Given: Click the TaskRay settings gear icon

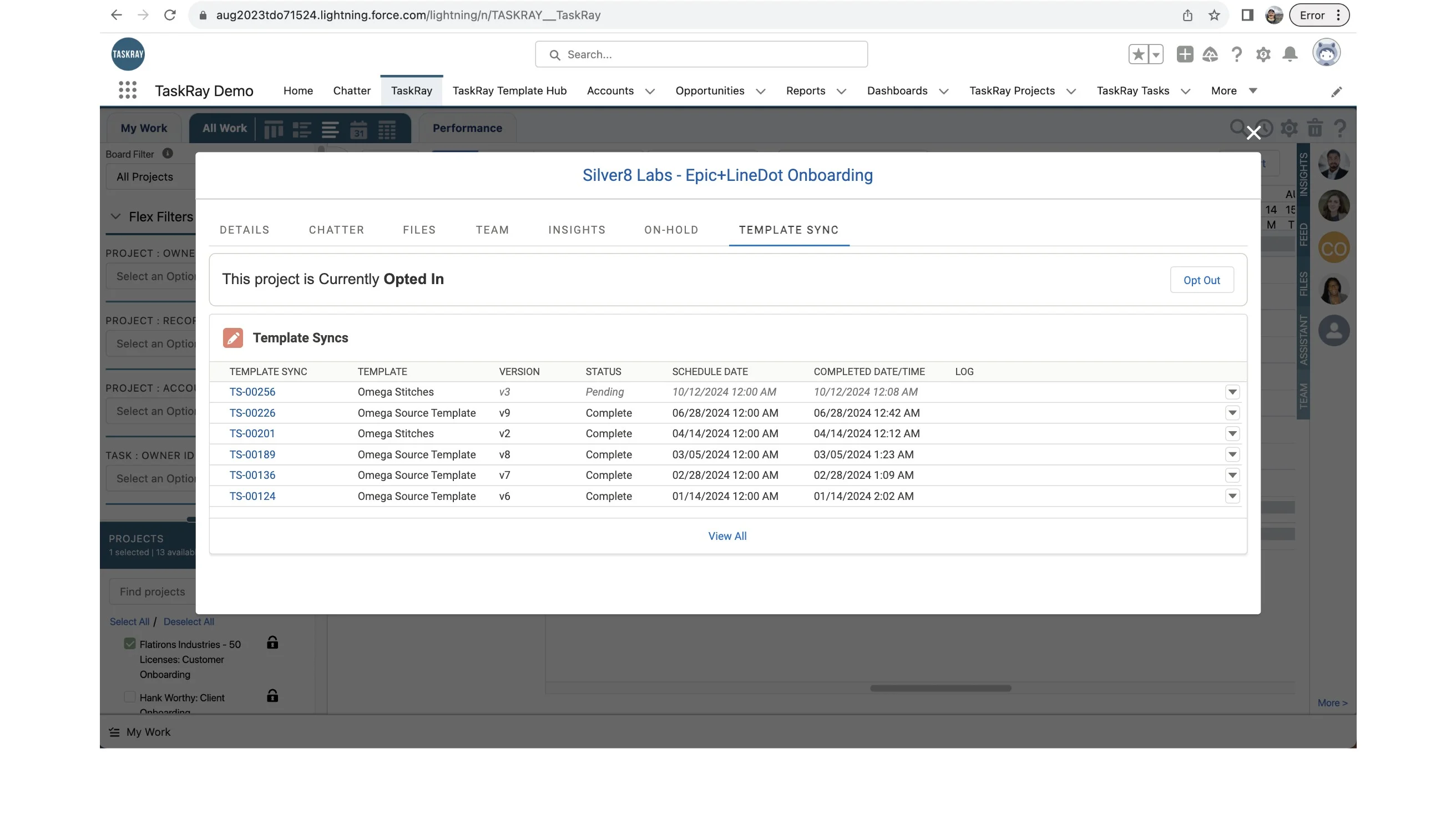Looking at the screenshot, I should point(1290,128).
